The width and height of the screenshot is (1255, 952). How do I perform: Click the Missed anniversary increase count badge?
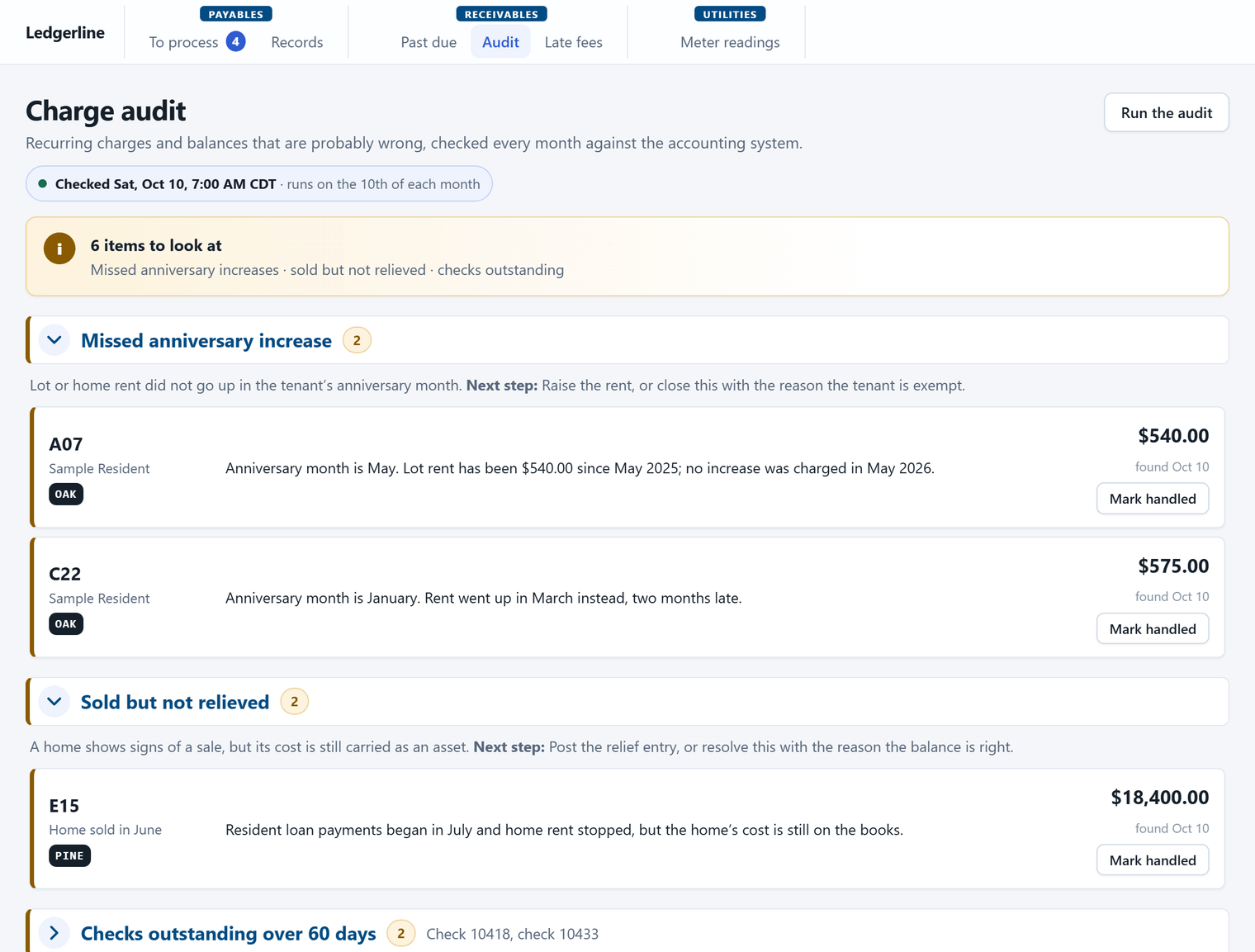(x=357, y=340)
